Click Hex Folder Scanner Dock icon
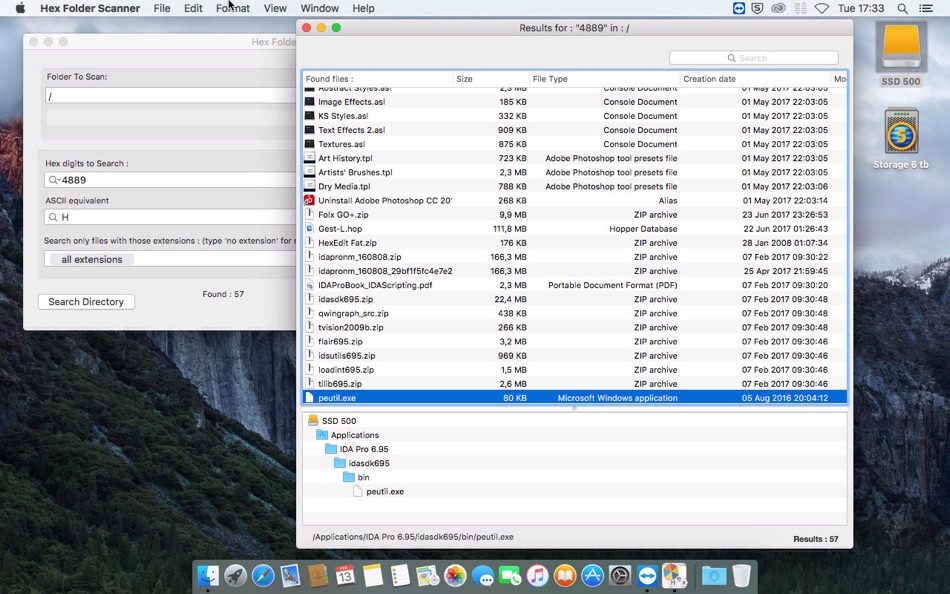 tap(674, 575)
